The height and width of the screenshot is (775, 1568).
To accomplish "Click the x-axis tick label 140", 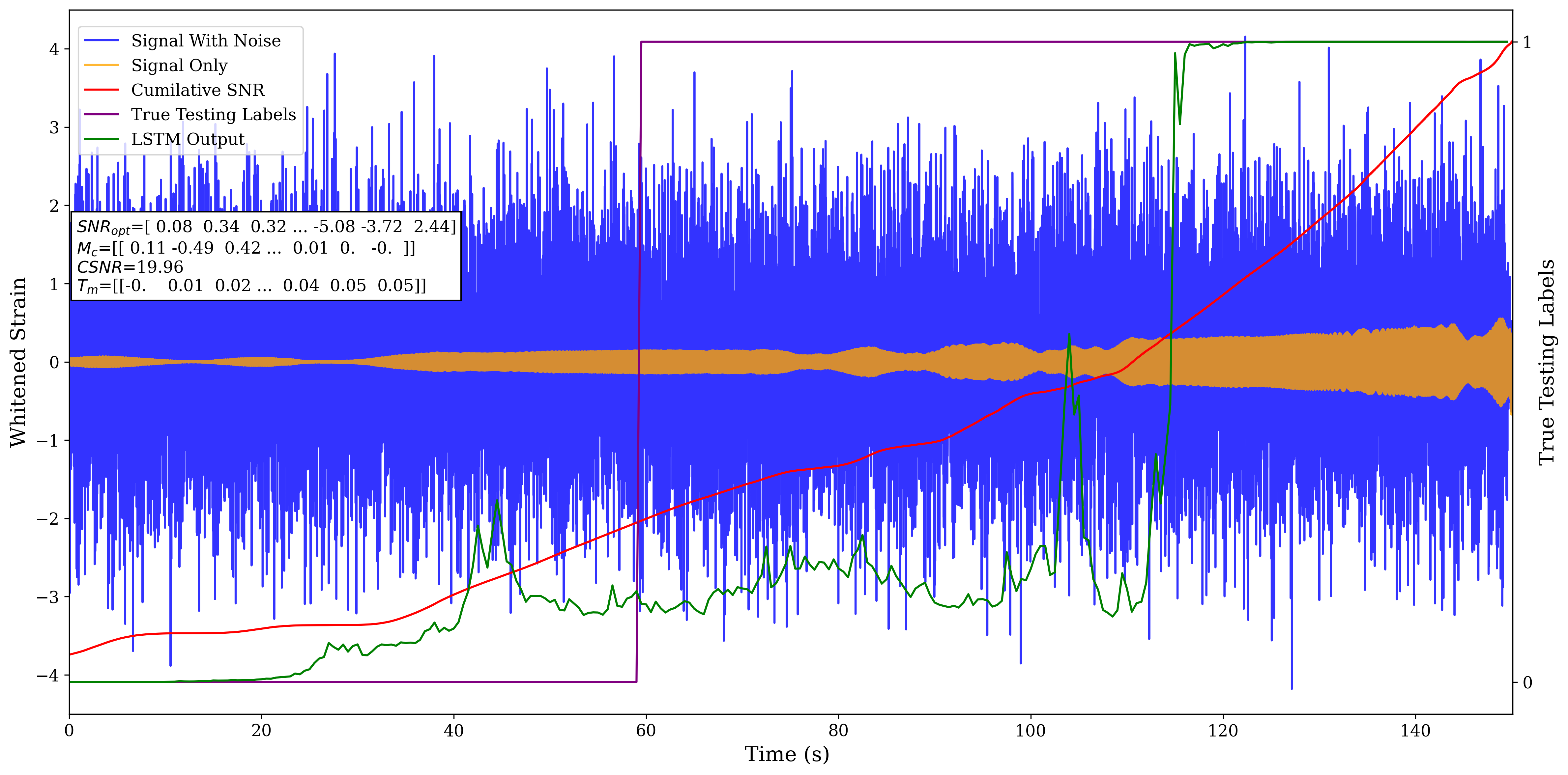I will 1415,731.
